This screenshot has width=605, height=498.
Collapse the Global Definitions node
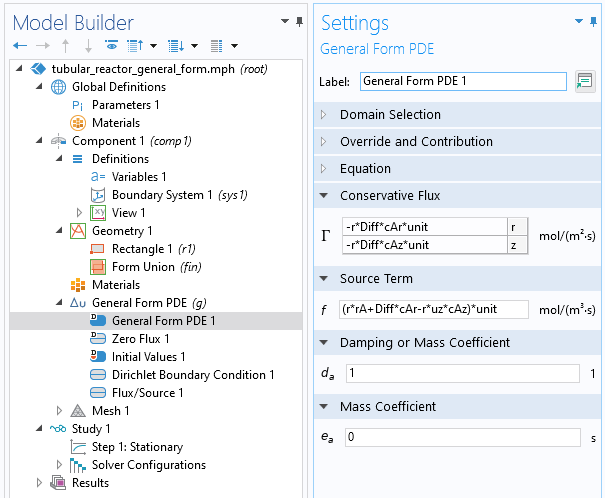(39, 87)
